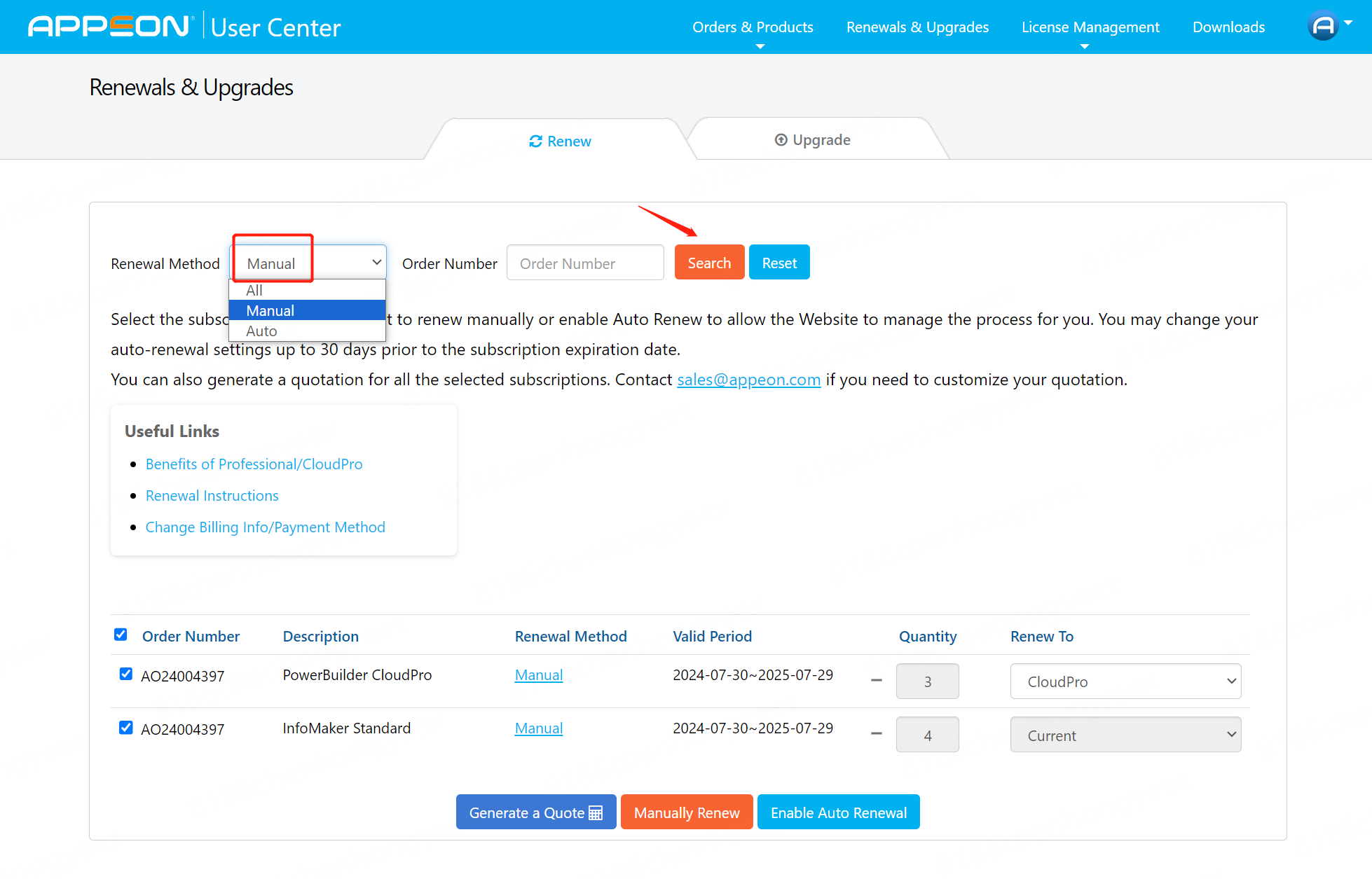Image resolution: width=1372 pixels, height=879 pixels.
Task: Expand the License Management menu
Action: click(1090, 27)
